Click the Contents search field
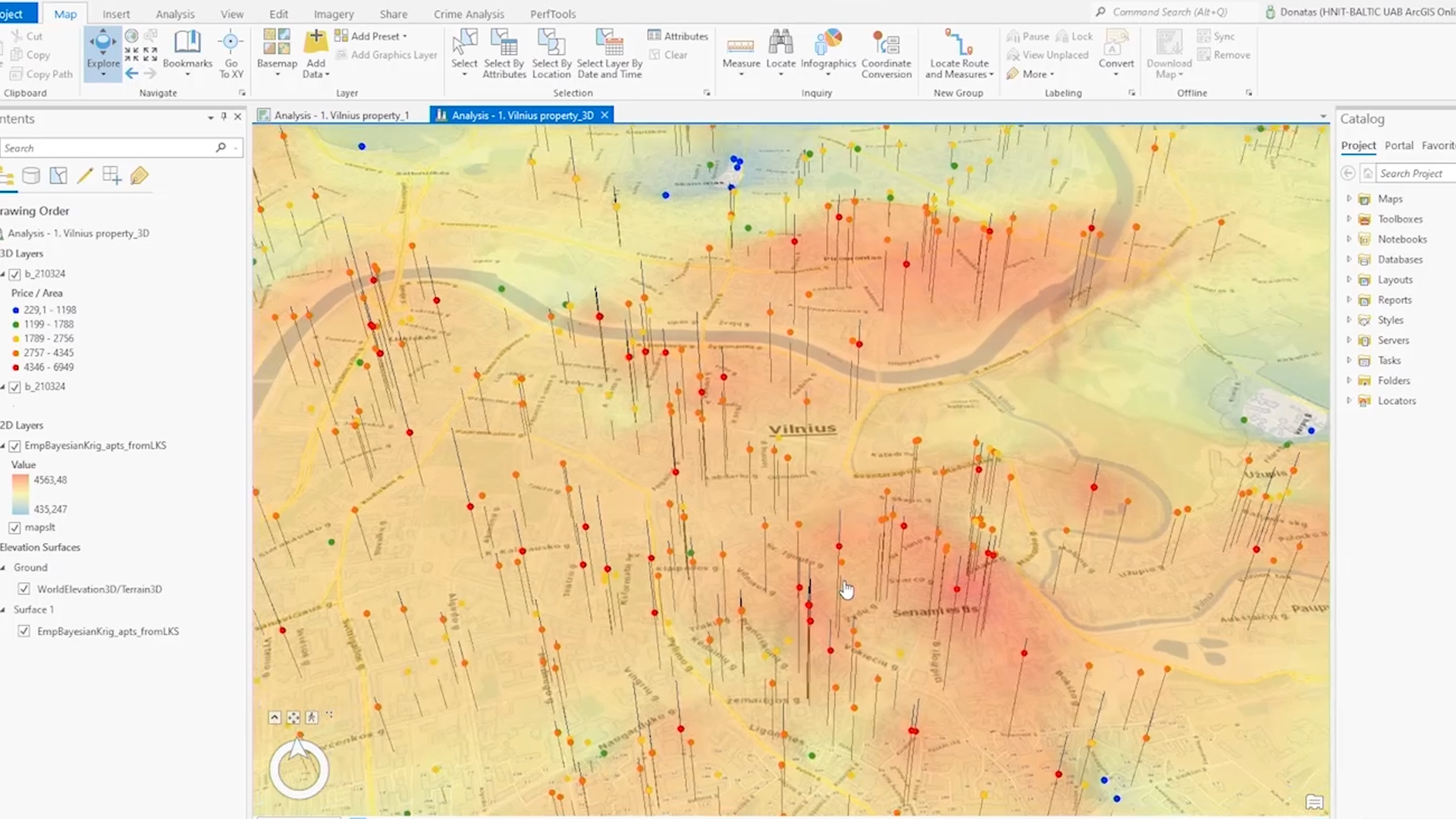 (106, 148)
